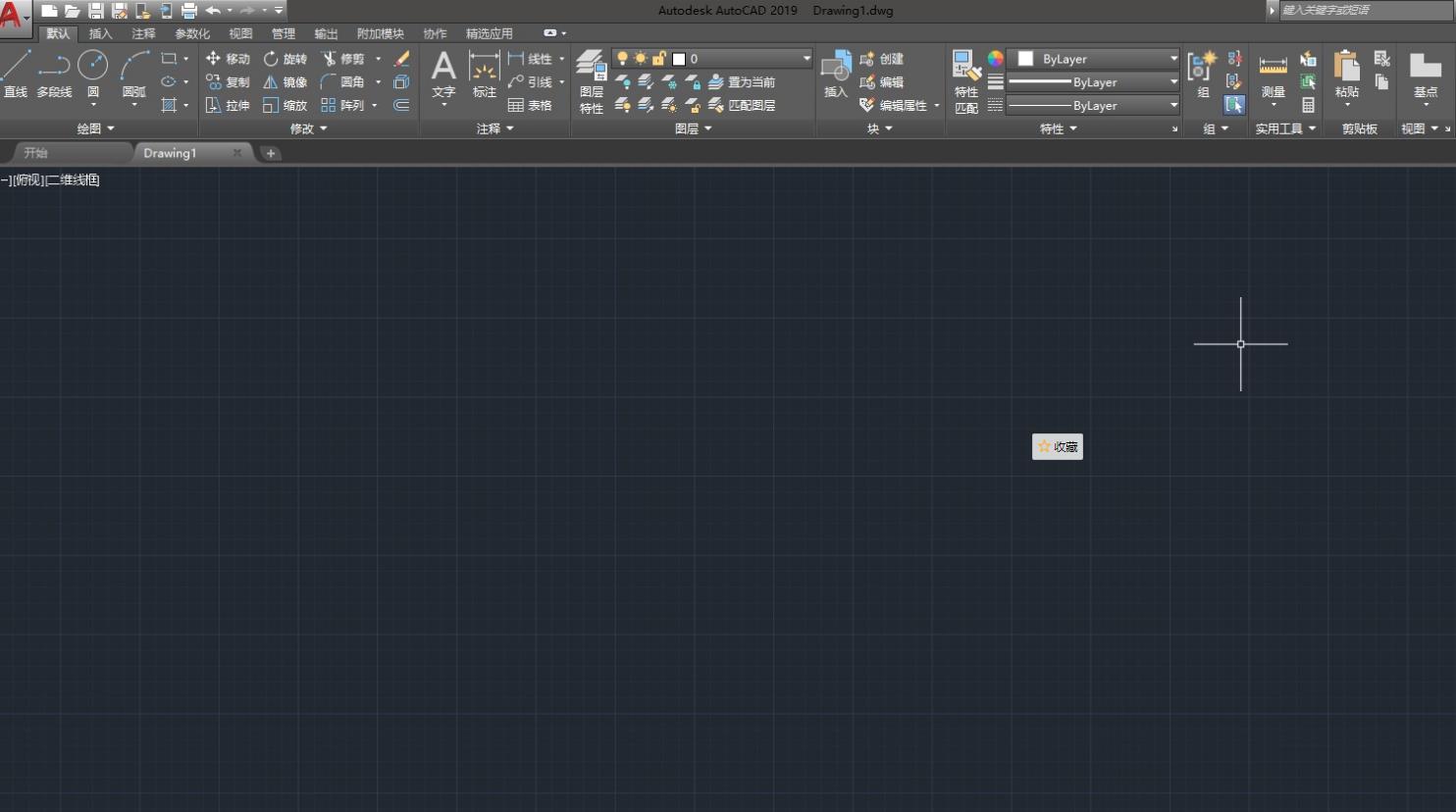Click the 表格 (Table) tool
1456x812 pixels.
click(530, 105)
